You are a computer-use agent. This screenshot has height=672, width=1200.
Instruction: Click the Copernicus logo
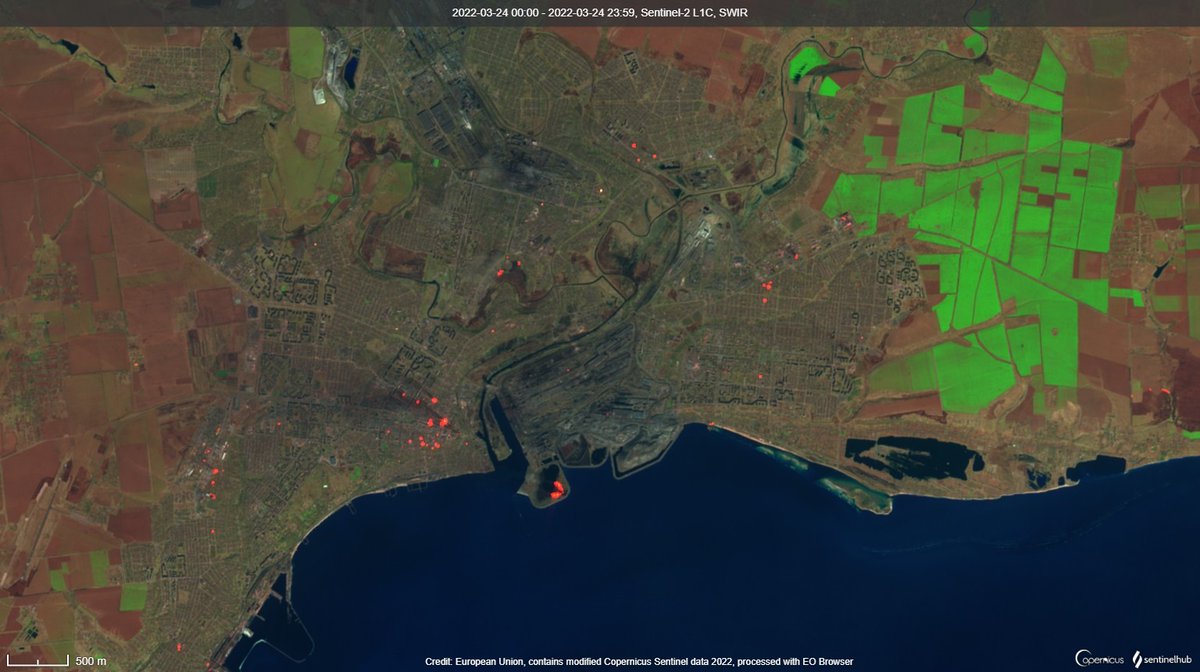(x=1100, y=658)
